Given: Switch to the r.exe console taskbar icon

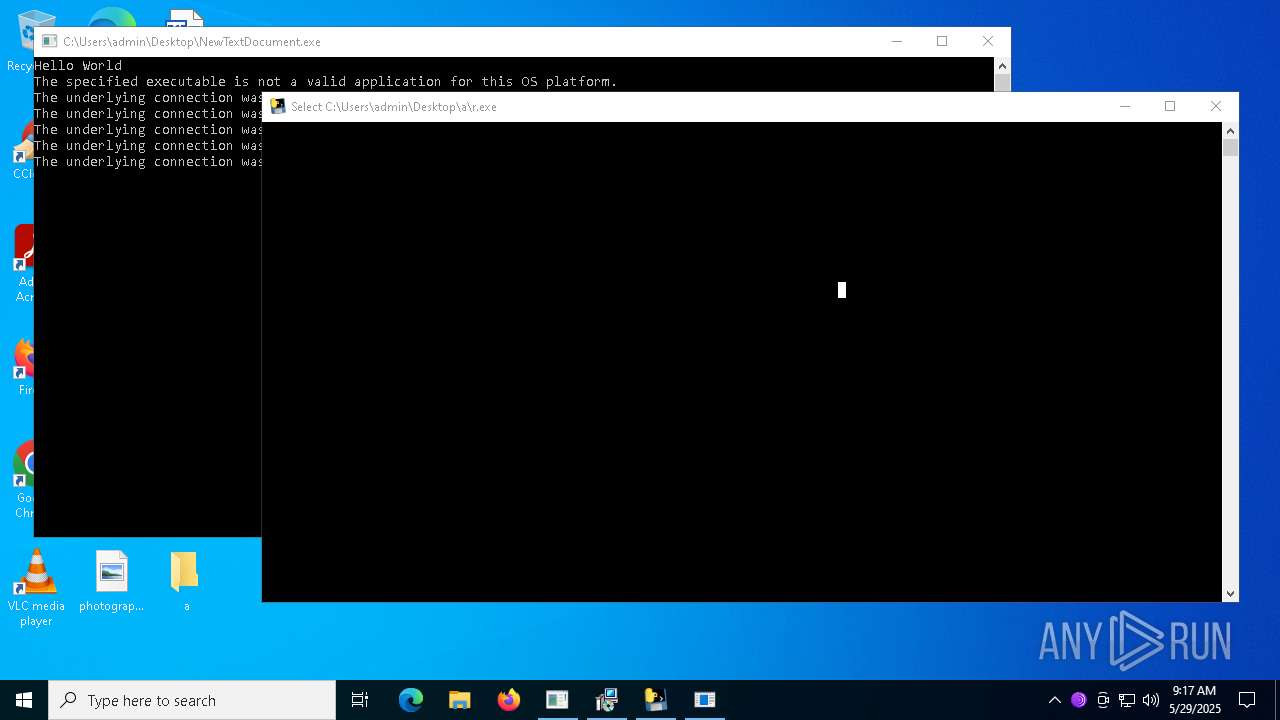Looking at the screenshot, I should 655,700.
